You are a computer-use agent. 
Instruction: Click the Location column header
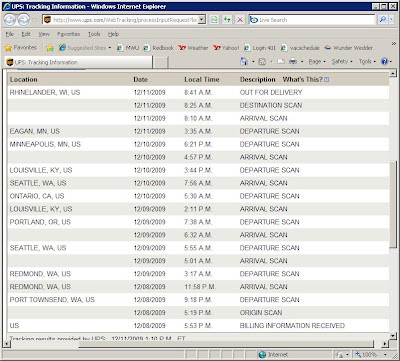[x=23, y=80]
